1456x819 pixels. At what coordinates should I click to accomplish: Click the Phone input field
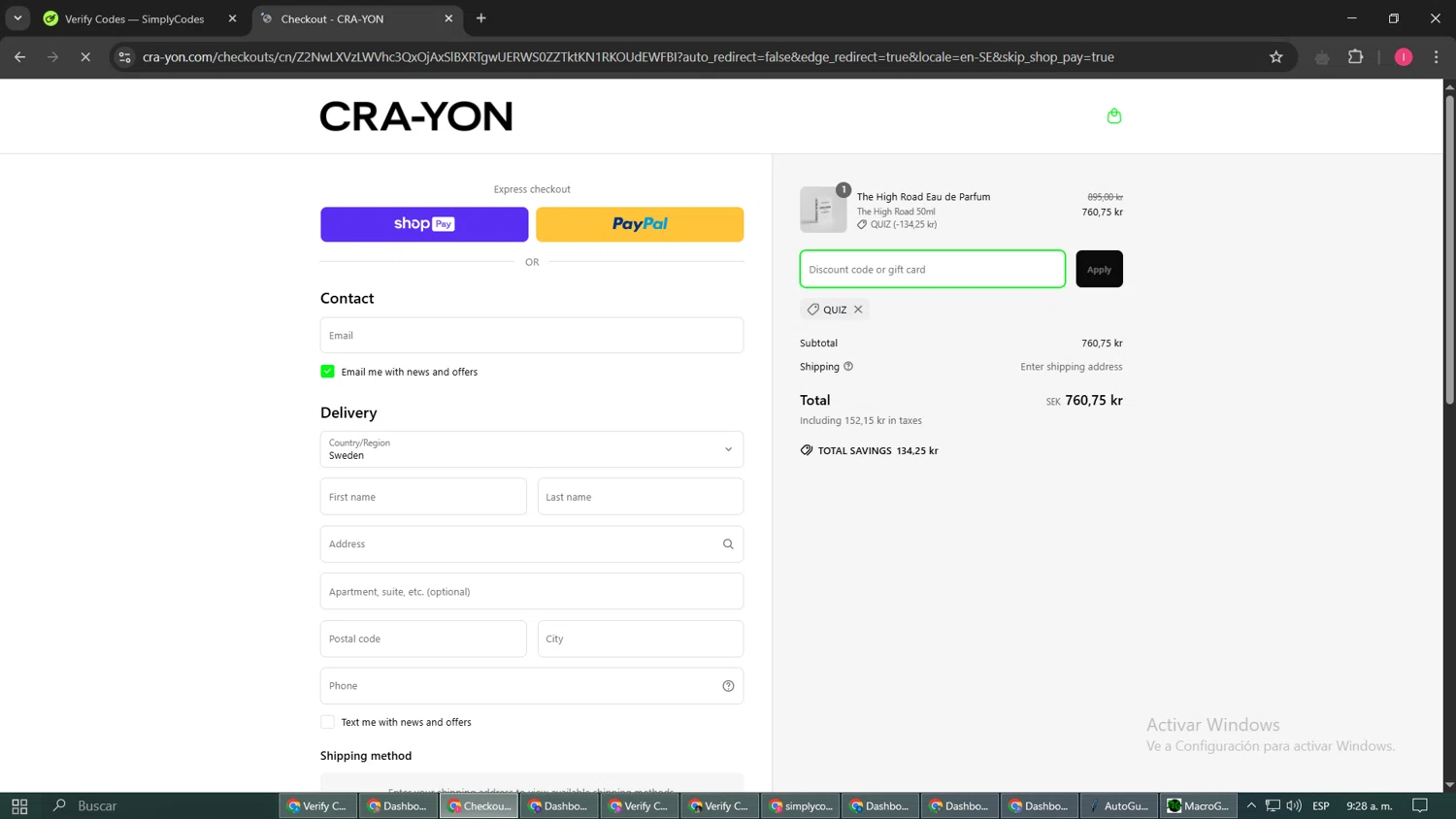(x=532, y=686)
